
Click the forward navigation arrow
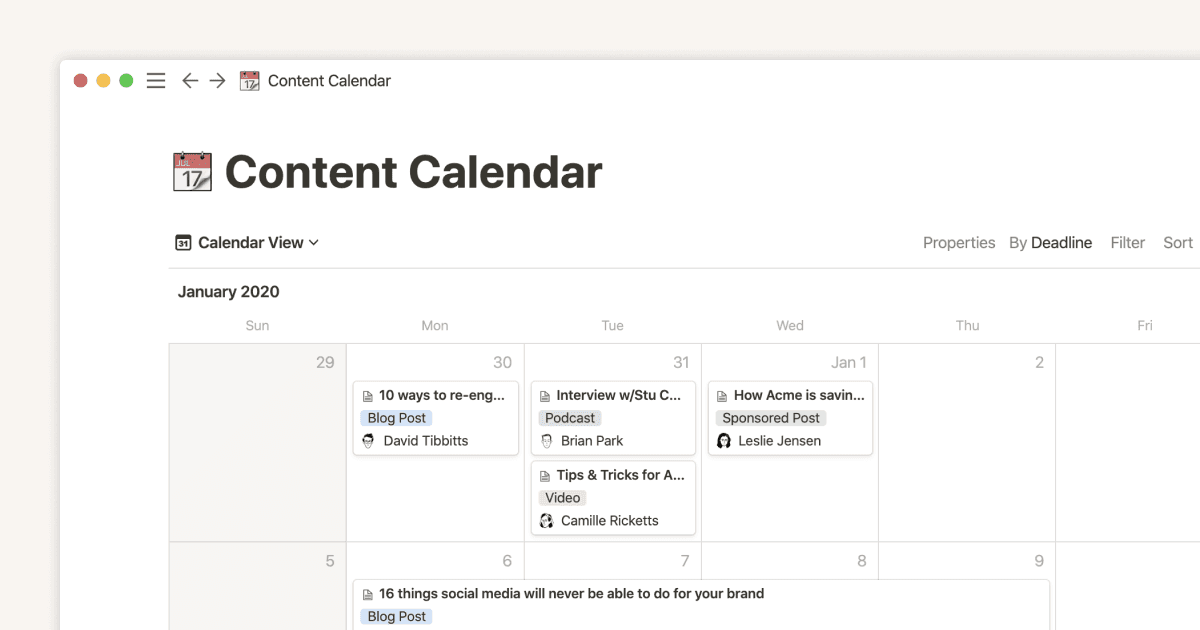pyautogui.click(x=217, y=80)
